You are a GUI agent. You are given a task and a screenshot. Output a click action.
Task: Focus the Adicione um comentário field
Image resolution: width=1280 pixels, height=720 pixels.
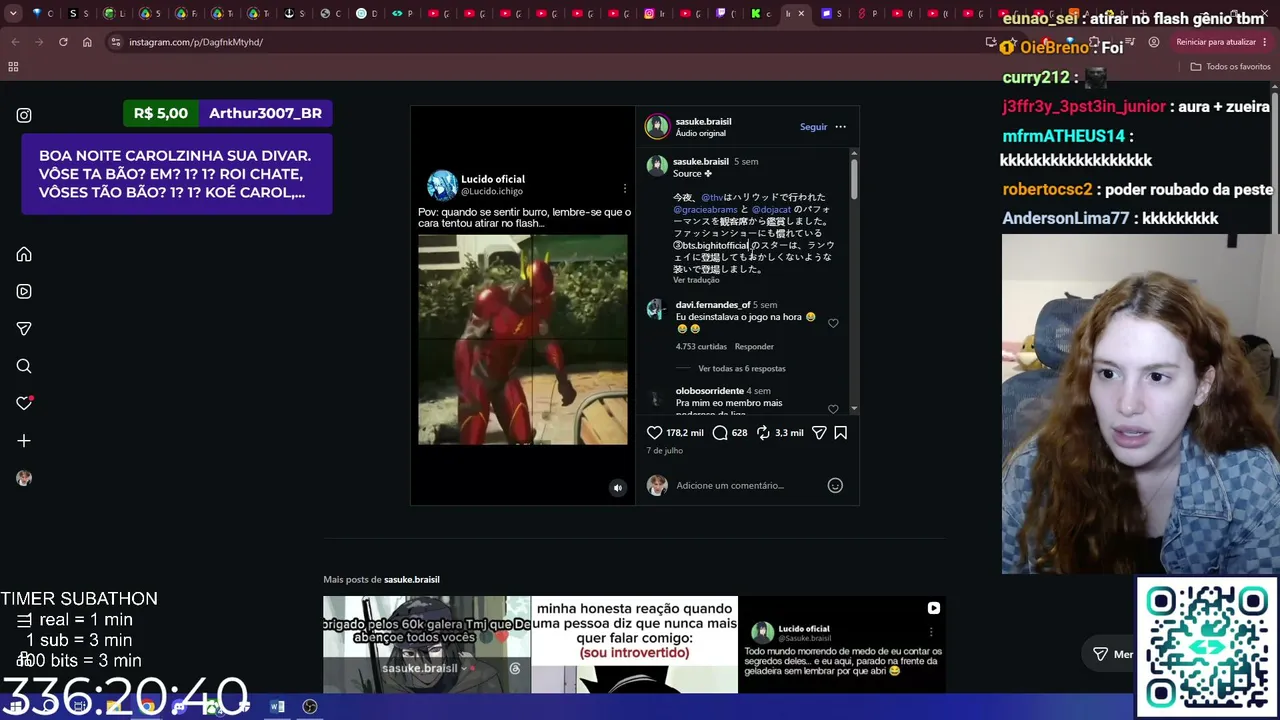(x=748, y=485)
